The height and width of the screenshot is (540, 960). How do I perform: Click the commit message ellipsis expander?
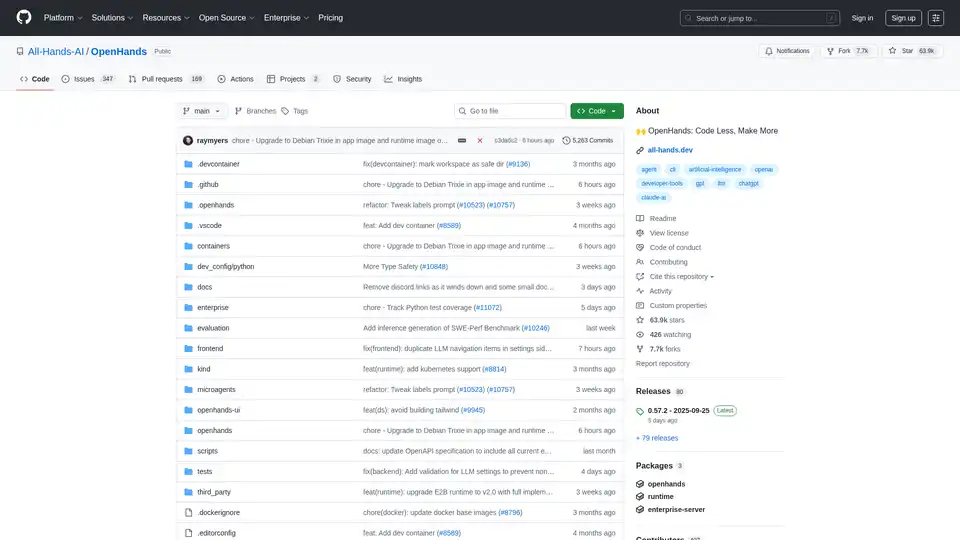462,141
